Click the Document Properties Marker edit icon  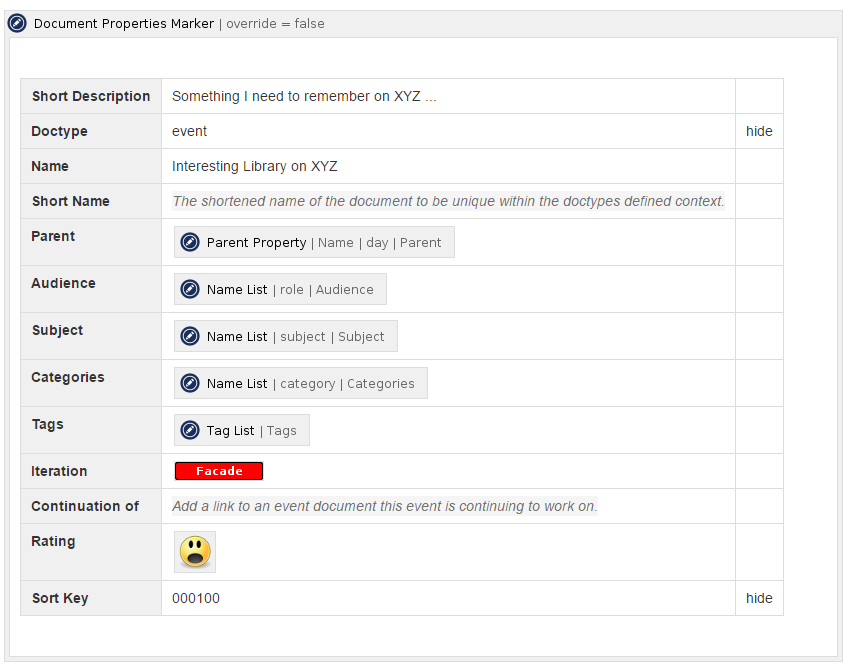click(18, 23)
